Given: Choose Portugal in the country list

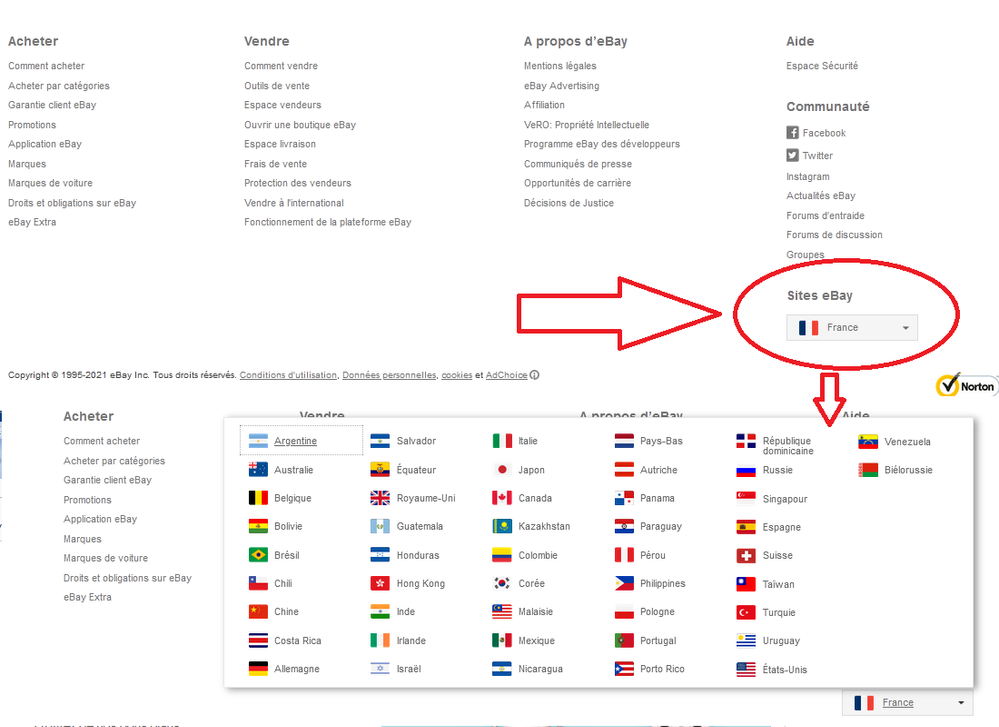Looking at the screenshot, I should pyautogui.click(x=658, y=640).
